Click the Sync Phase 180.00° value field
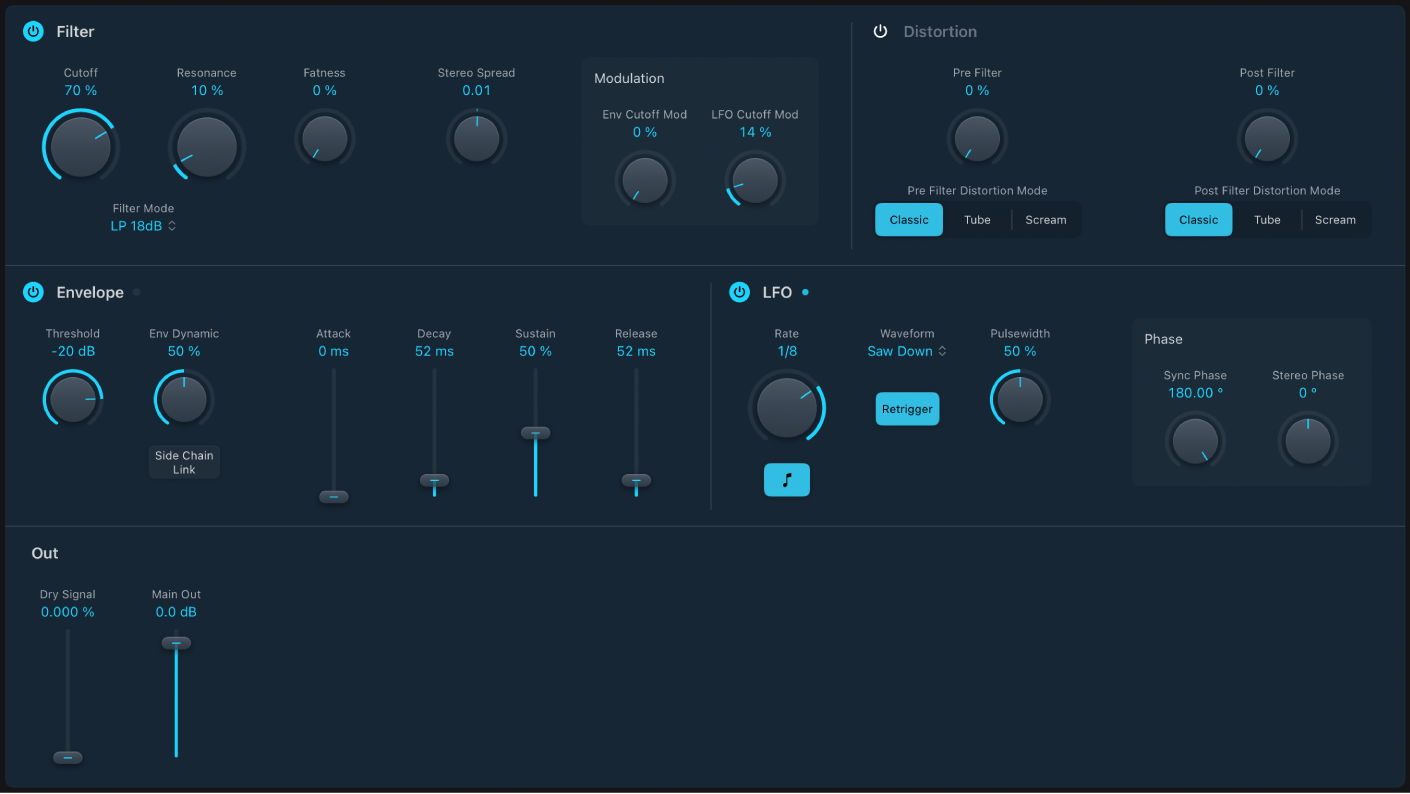Screen dimensions: 1410x794 [1195, 393]
